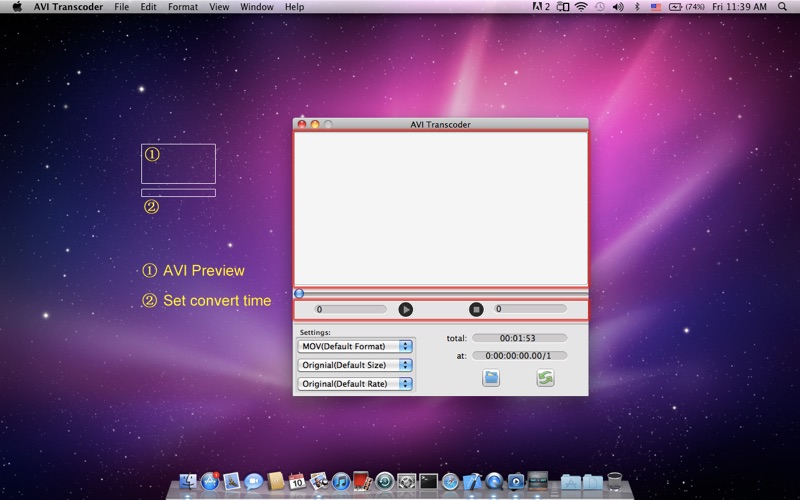Screen dimensions: 800x500
Task: Open Xcode in the dock
Action: pos(472,481)
